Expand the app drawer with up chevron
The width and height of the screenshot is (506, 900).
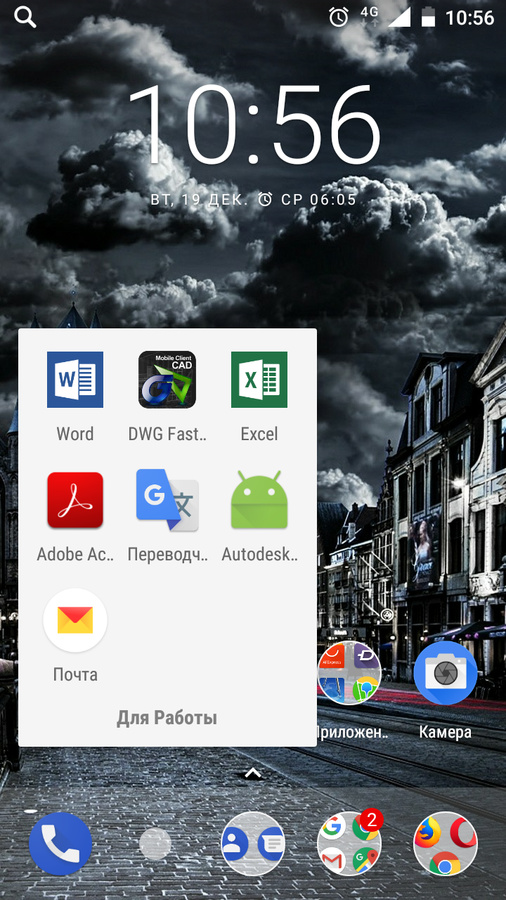[x=253, y=774]
